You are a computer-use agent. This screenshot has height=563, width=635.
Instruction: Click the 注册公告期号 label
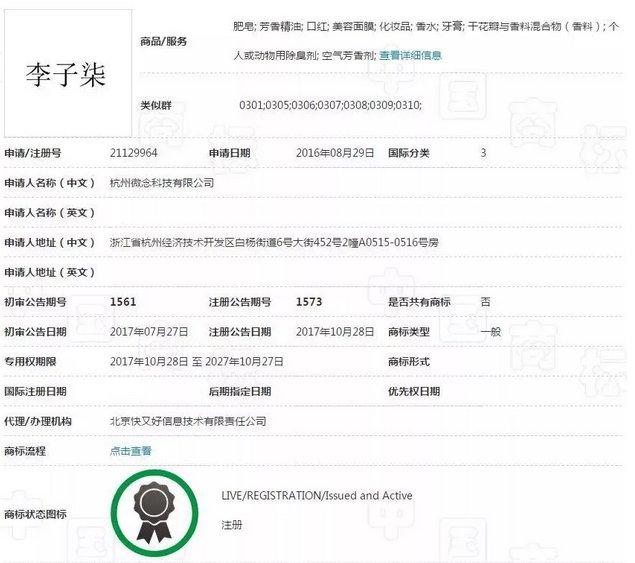click(240, 302)
